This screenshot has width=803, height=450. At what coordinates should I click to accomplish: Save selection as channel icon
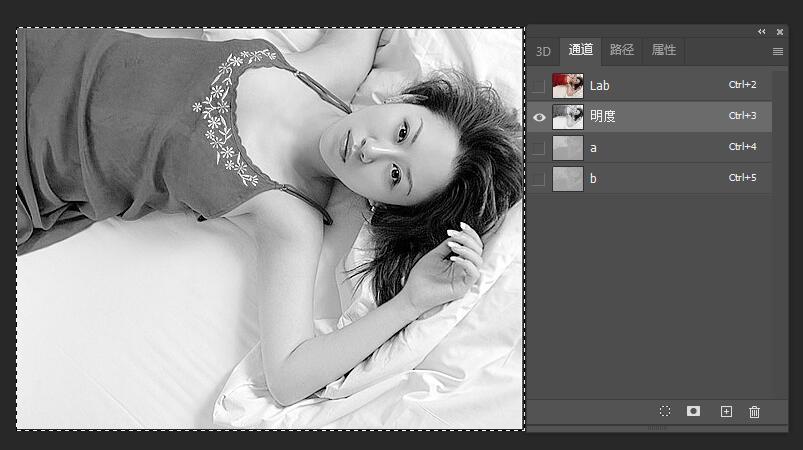point(693,411)
